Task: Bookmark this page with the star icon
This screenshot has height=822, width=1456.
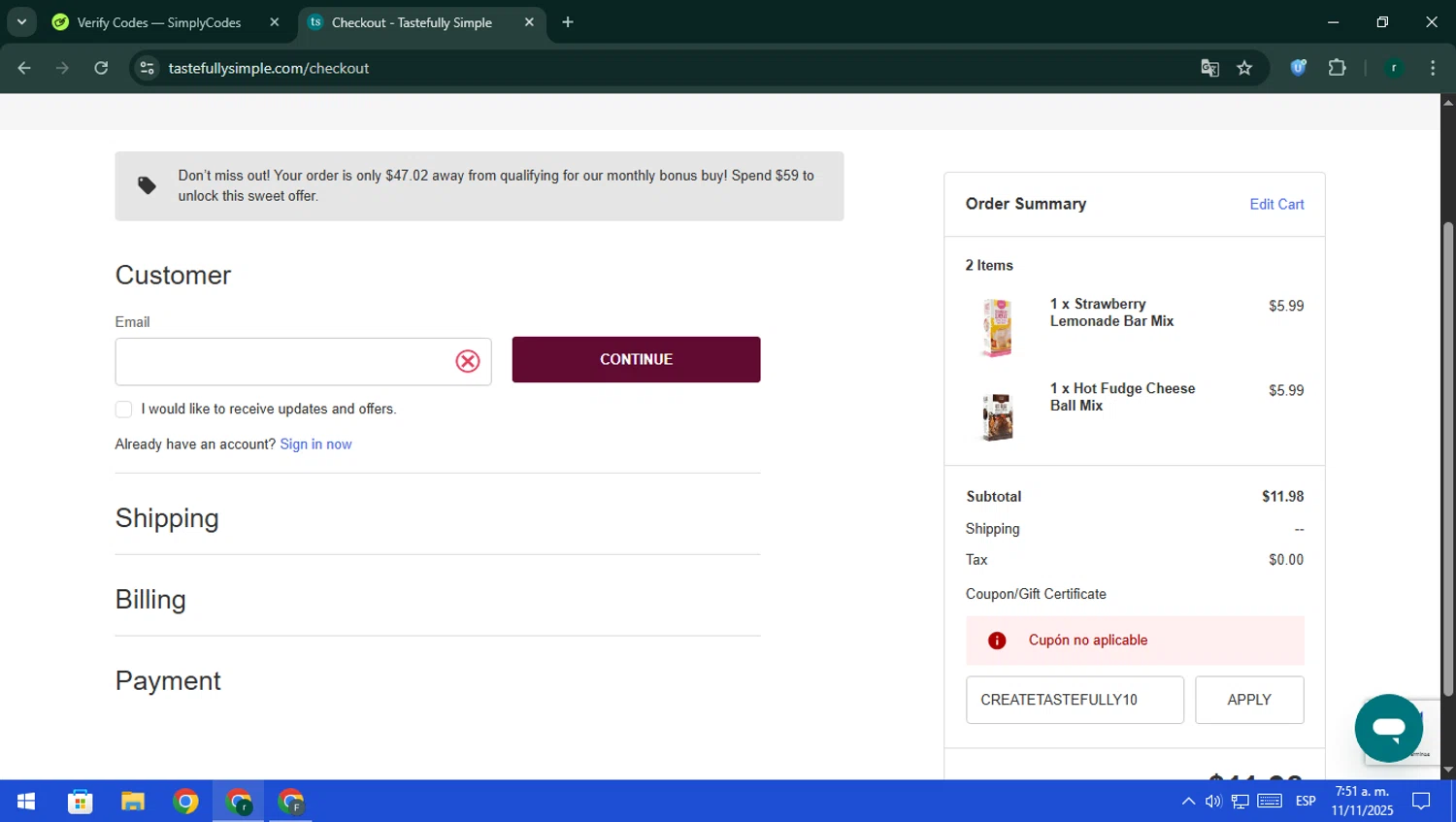Action: point(1244,68)
